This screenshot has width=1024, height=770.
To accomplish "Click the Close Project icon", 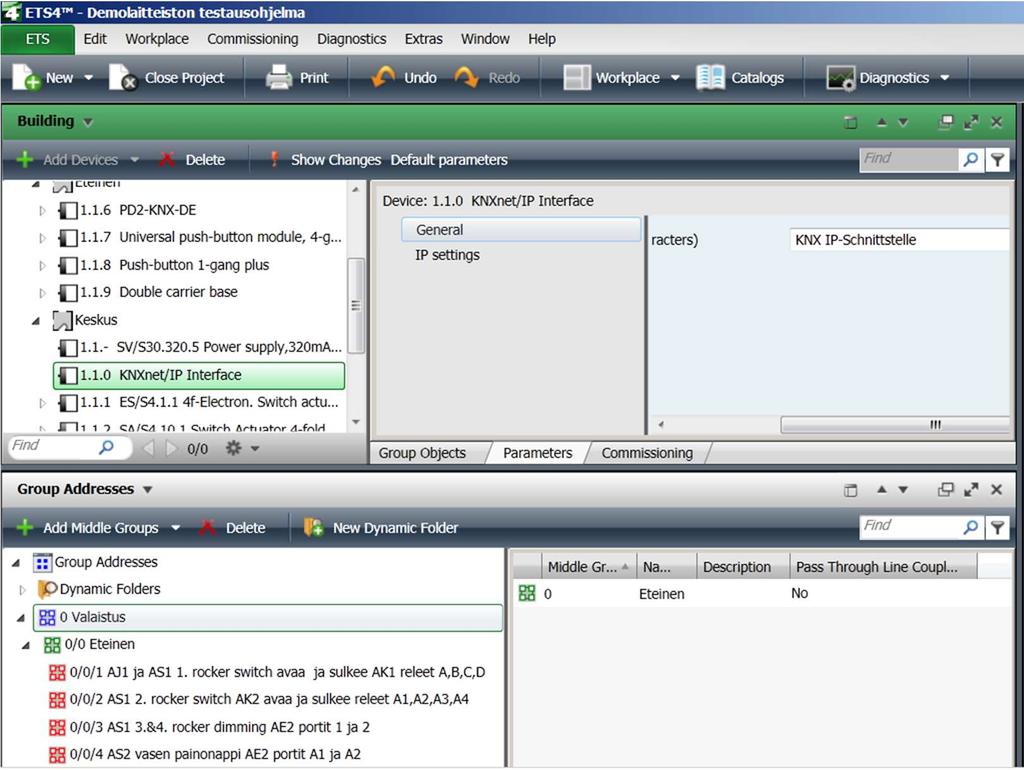I will click(x=123, y=77).
